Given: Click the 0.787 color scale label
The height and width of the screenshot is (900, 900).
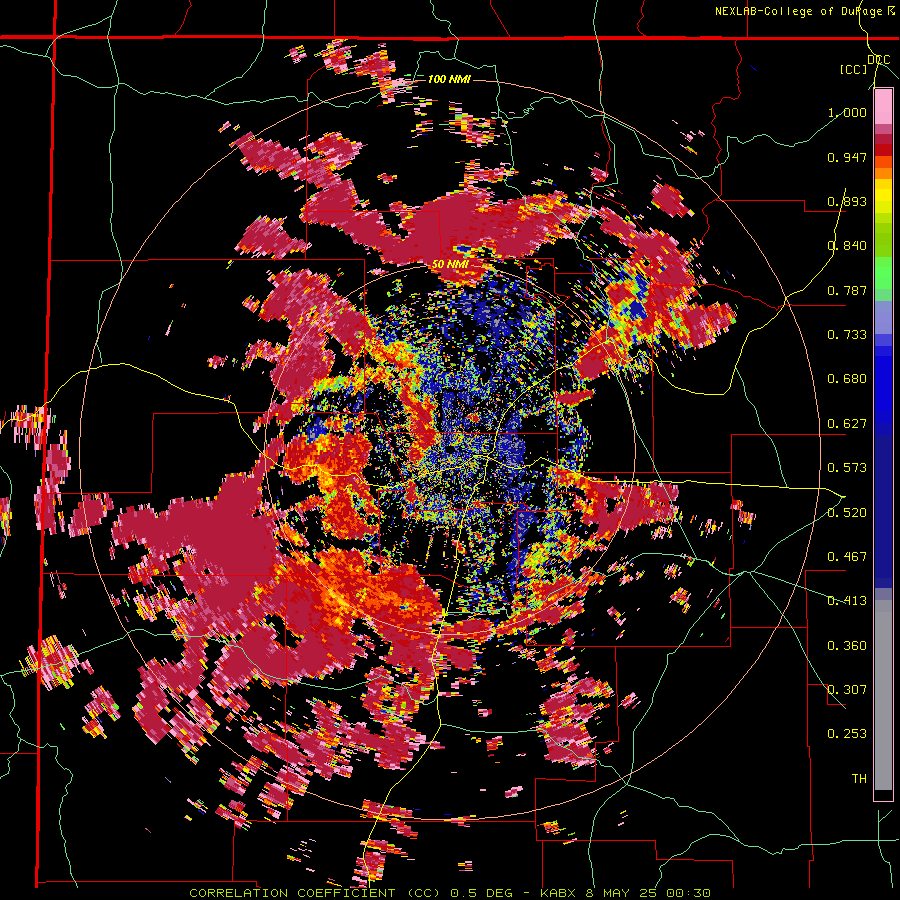Looking at the screenshot, I should pos(847,290).
